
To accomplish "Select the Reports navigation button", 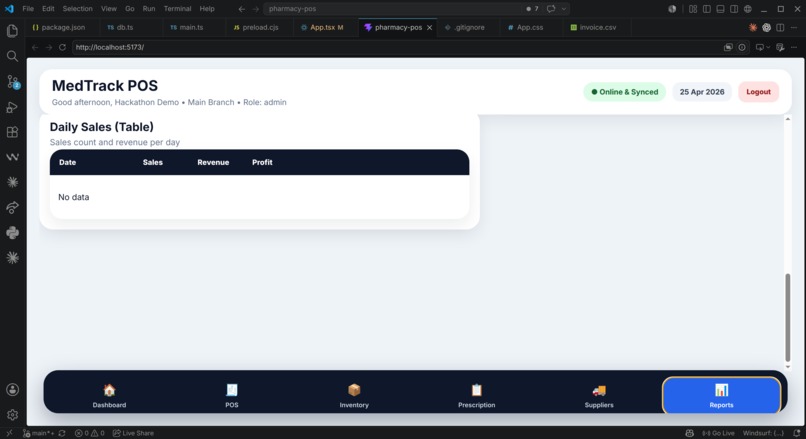I will pyautogui.click(x=721, y=395).
